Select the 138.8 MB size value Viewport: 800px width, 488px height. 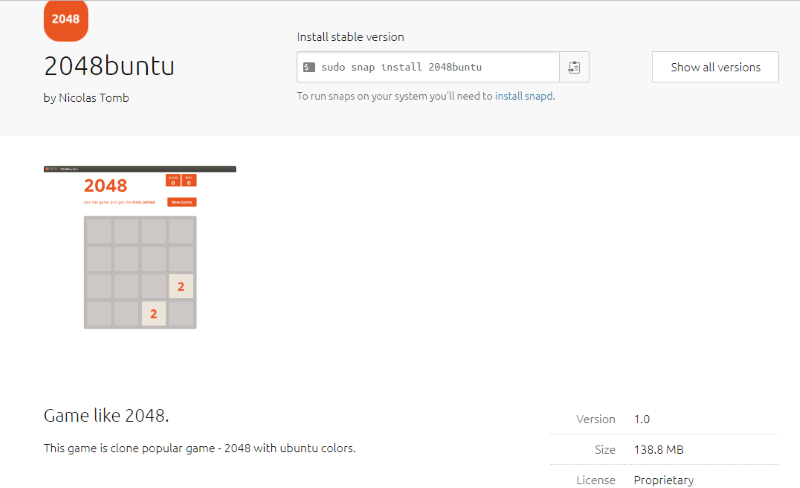click(658, 450)
